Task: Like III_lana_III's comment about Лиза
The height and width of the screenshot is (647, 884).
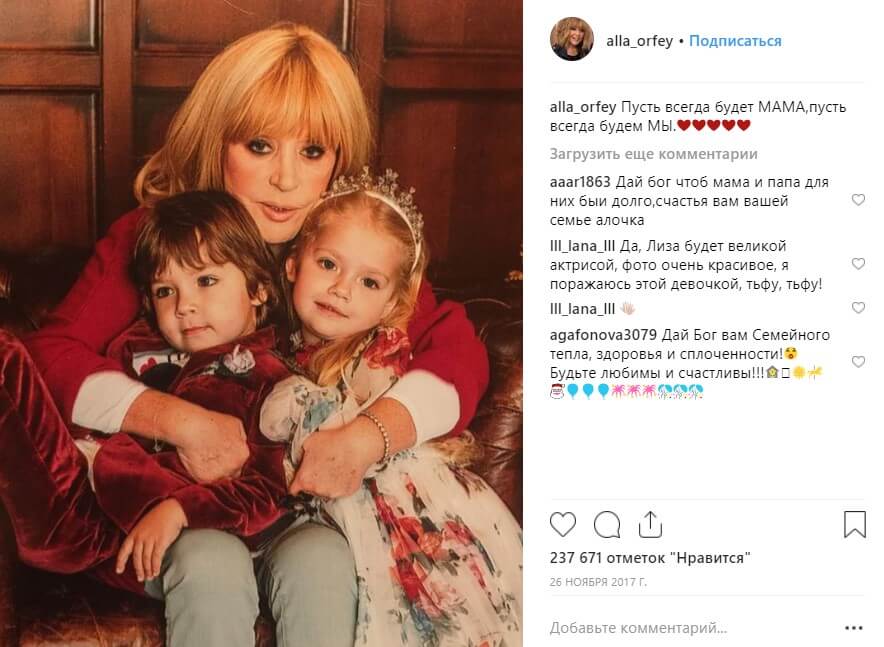Action: 858,264
